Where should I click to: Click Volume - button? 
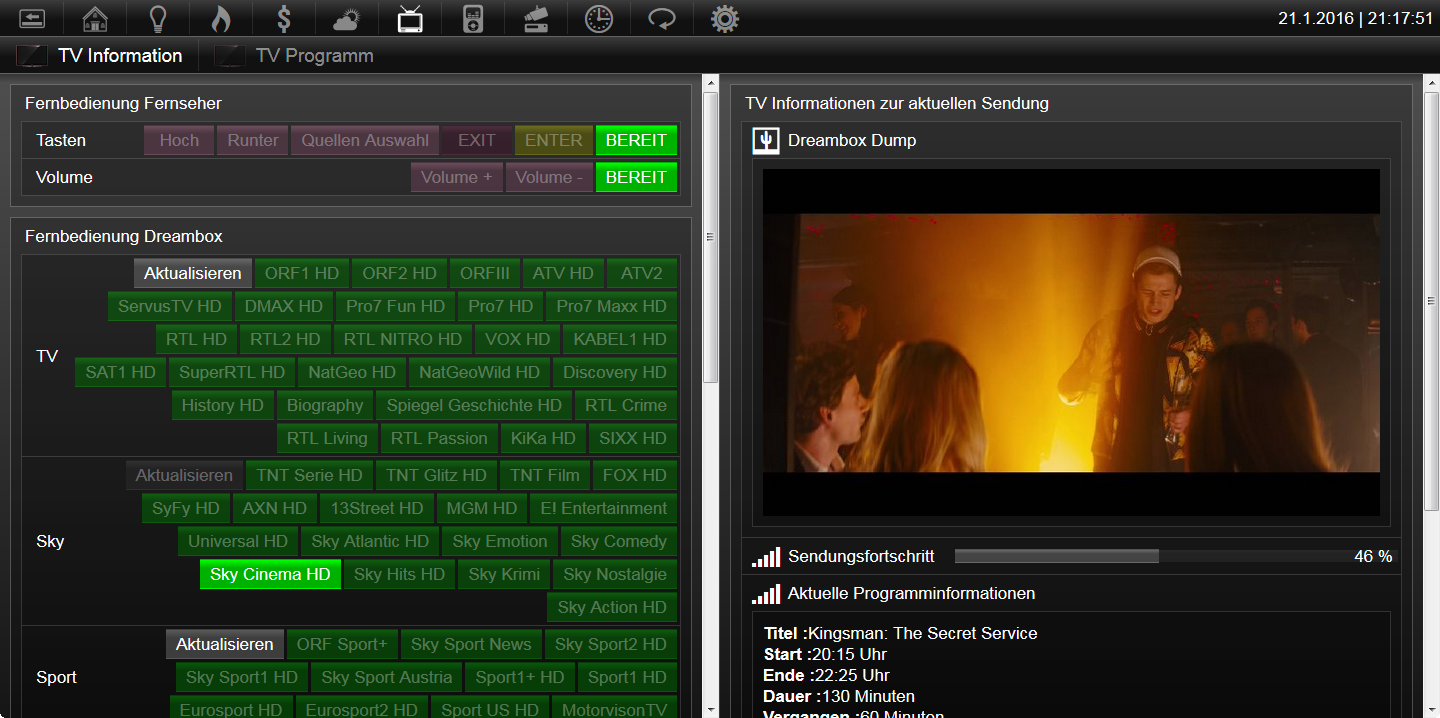[x=550, y=178]
